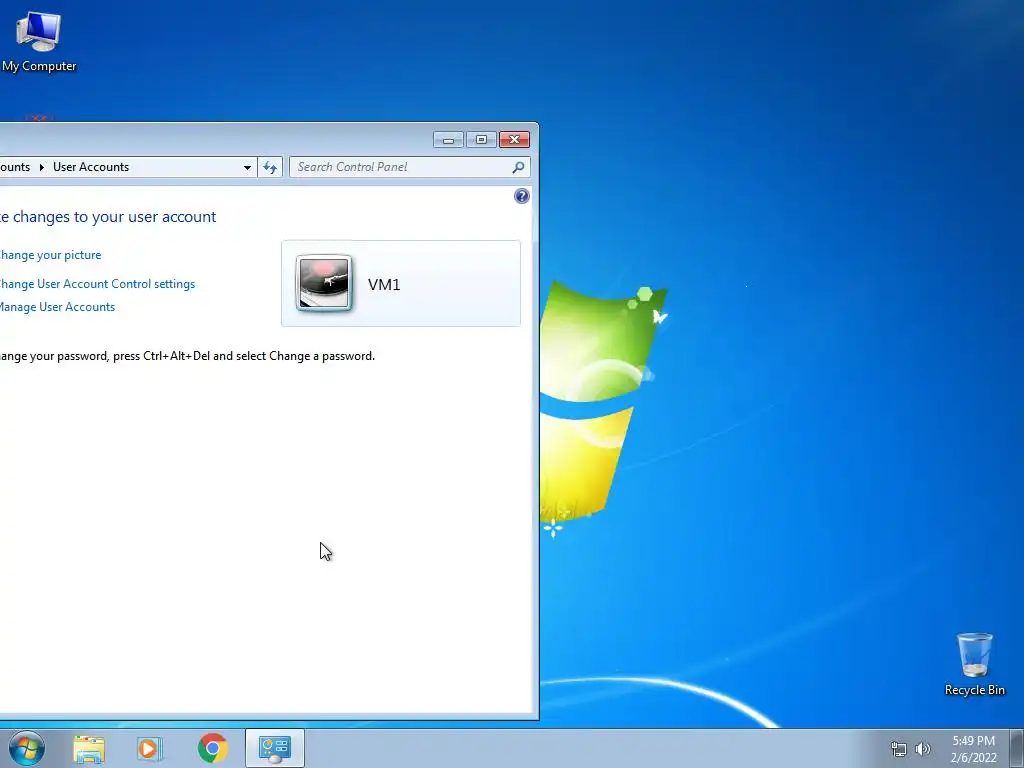Launch Windows Media Player from taskbar

click(149, 748)
